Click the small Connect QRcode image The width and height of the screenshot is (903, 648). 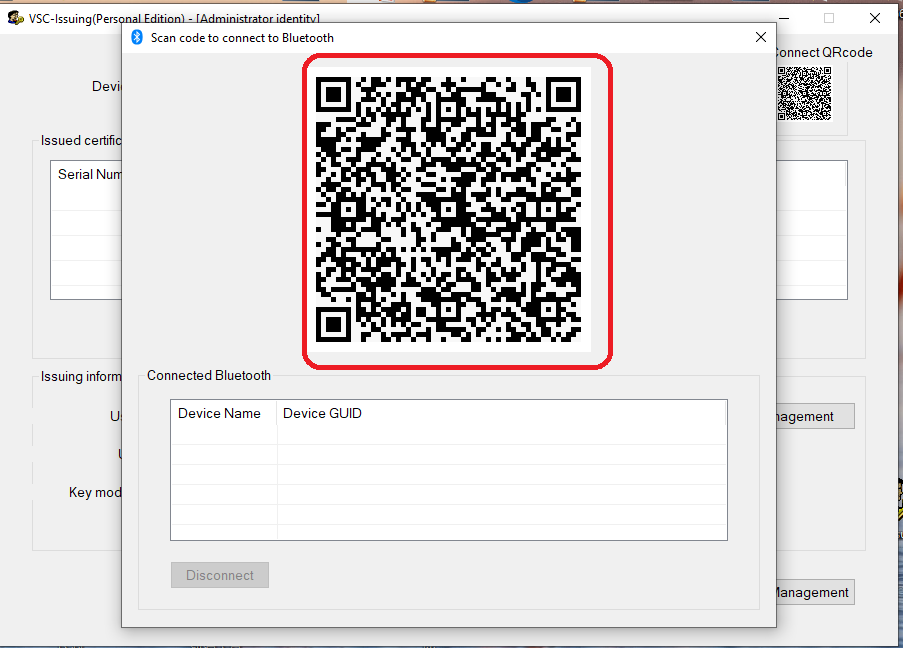(x=804, y=93)
